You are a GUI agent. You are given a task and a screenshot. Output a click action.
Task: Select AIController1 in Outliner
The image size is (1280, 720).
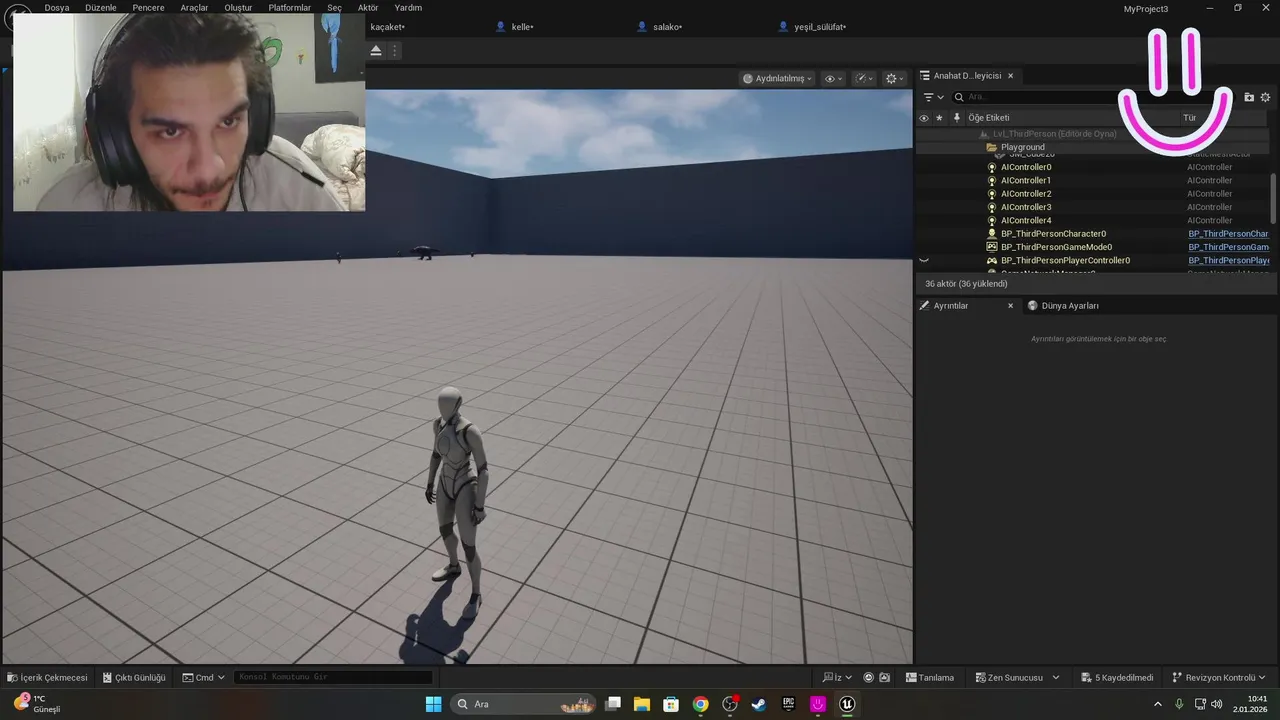(x=1095, y=181)
